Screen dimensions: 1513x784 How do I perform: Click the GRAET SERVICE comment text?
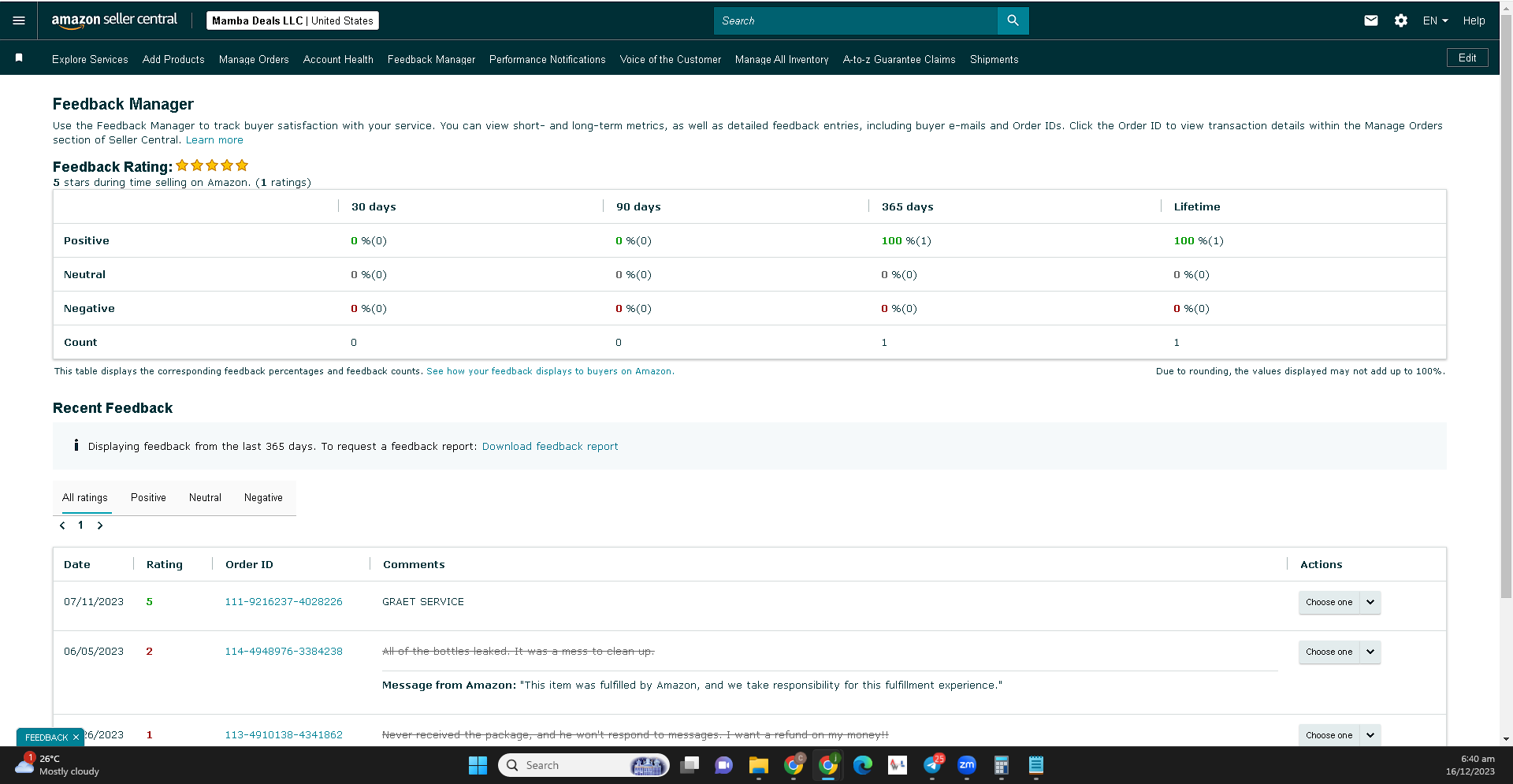[423, 601]
